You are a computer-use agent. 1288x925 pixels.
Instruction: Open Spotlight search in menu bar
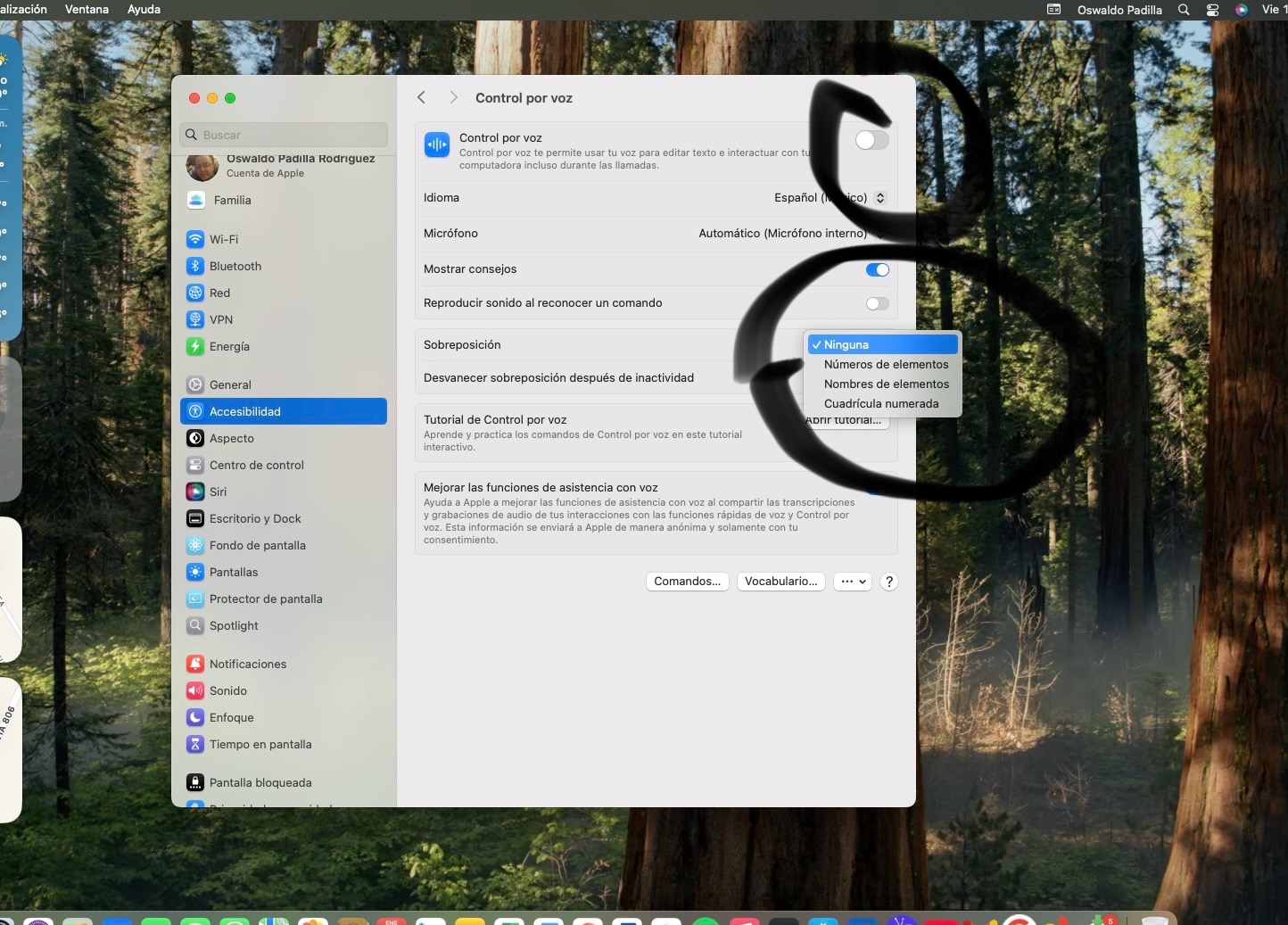point(1184,10)
